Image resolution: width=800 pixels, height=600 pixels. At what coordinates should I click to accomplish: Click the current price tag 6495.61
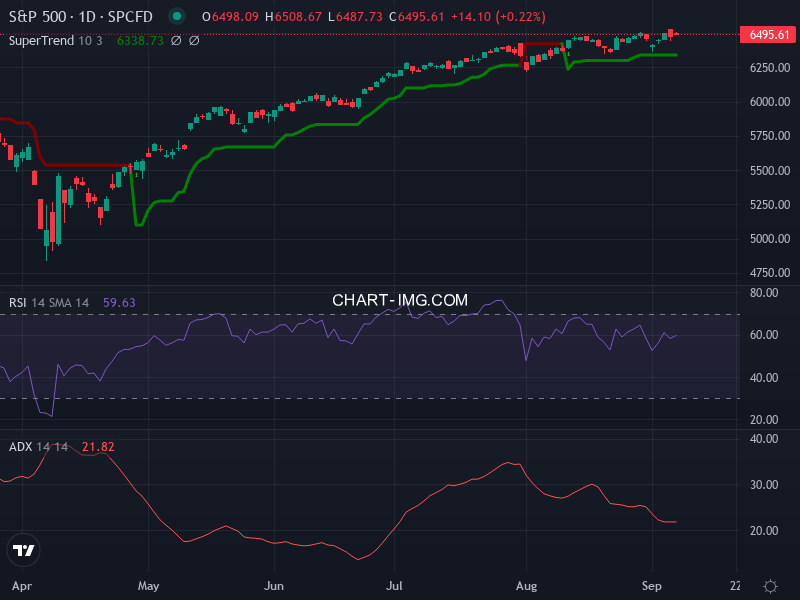(x=768, y=35)
